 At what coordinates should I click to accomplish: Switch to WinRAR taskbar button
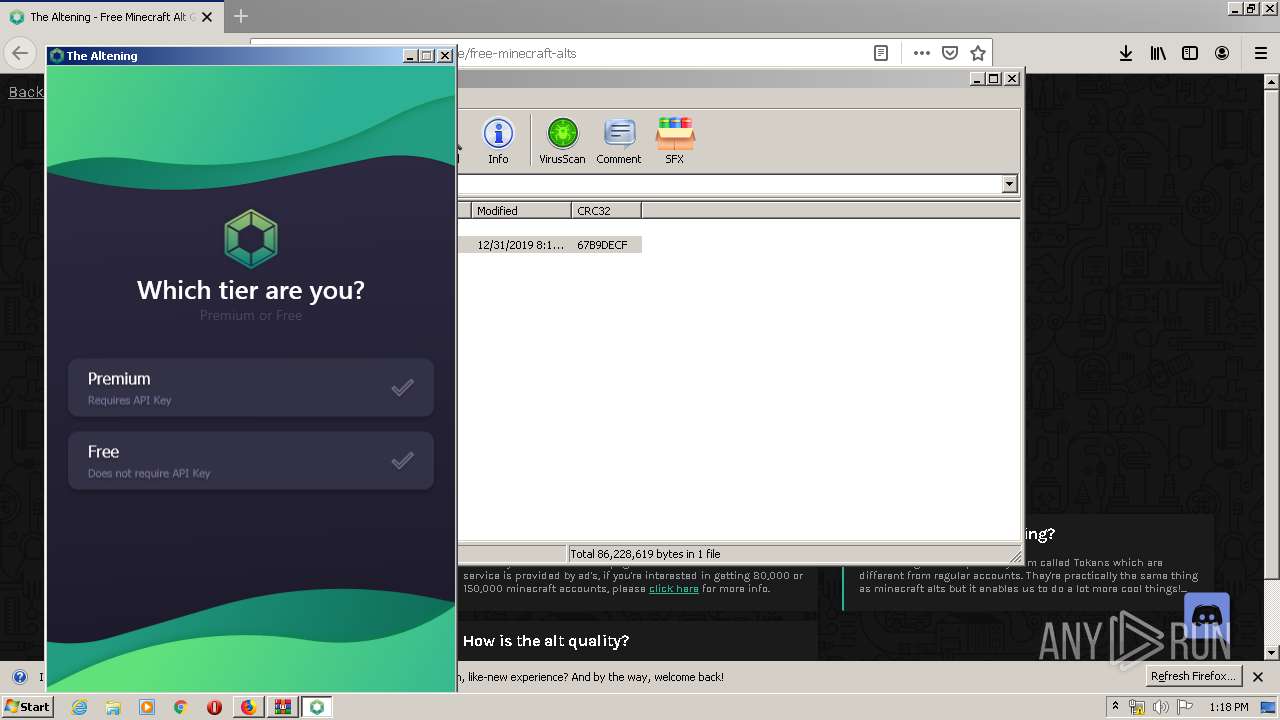[x=282, y=707]
